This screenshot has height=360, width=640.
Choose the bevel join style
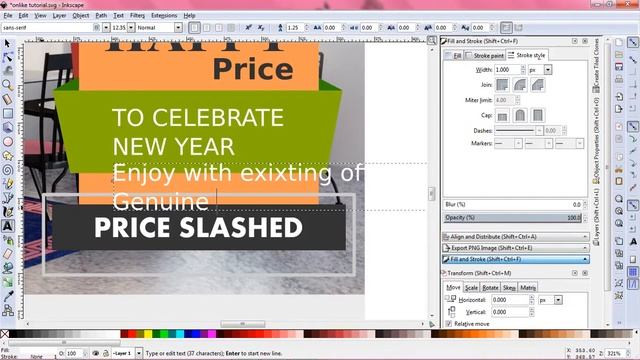[538, 85]
